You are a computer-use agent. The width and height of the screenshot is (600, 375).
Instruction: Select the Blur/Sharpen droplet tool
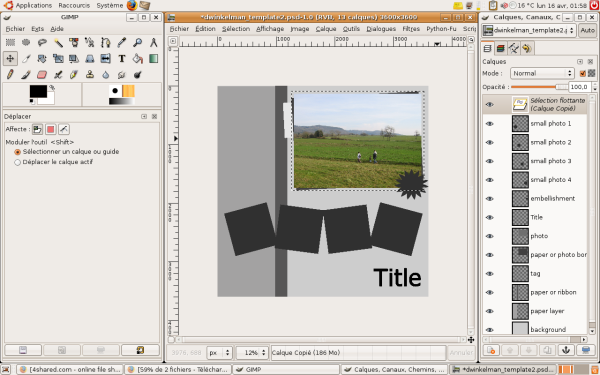106,74
